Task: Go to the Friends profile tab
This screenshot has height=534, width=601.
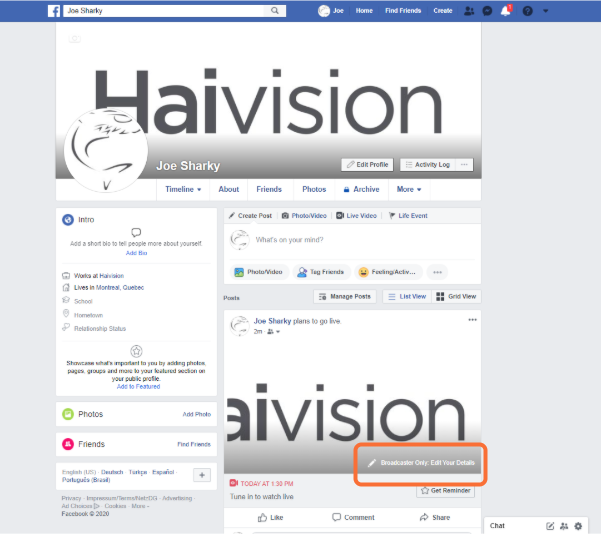Action: click(269, 189)
